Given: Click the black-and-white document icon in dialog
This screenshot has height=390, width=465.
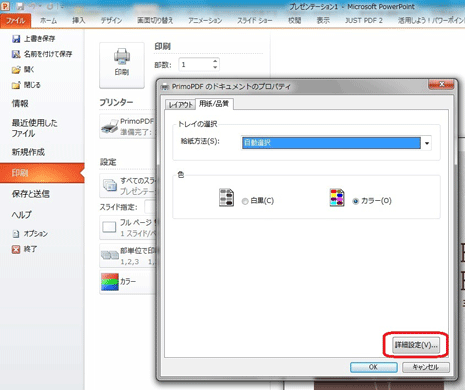Looking at the screenshot, I should click(226, 197).
